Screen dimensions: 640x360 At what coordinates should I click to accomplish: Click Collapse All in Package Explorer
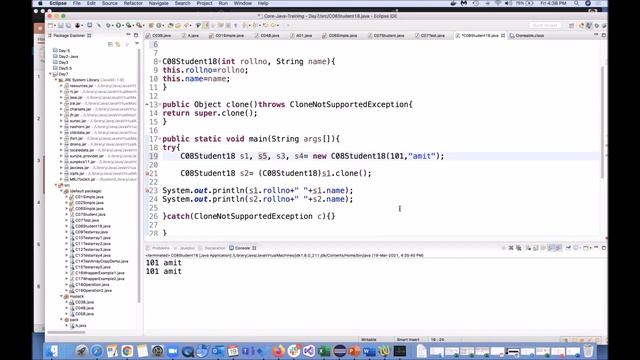110,44
